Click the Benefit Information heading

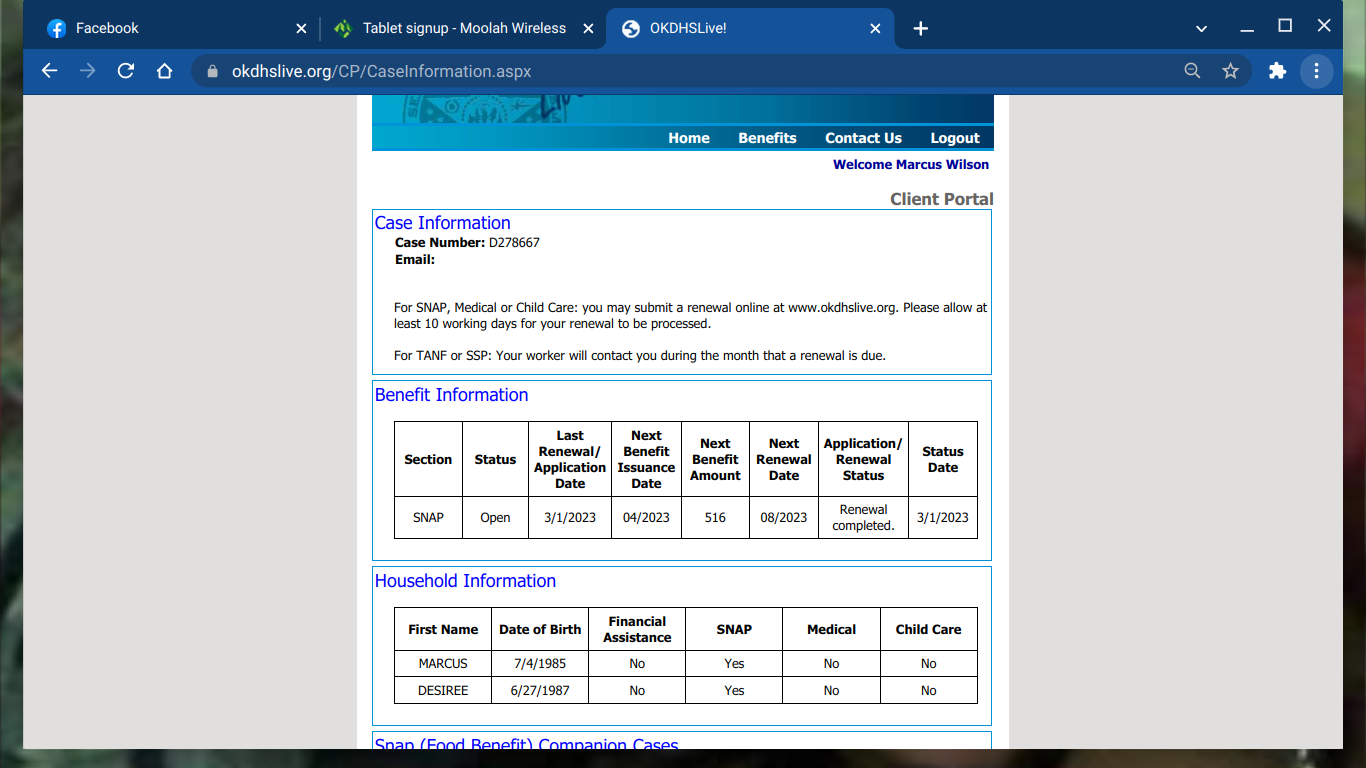click(x=451, y=395)
